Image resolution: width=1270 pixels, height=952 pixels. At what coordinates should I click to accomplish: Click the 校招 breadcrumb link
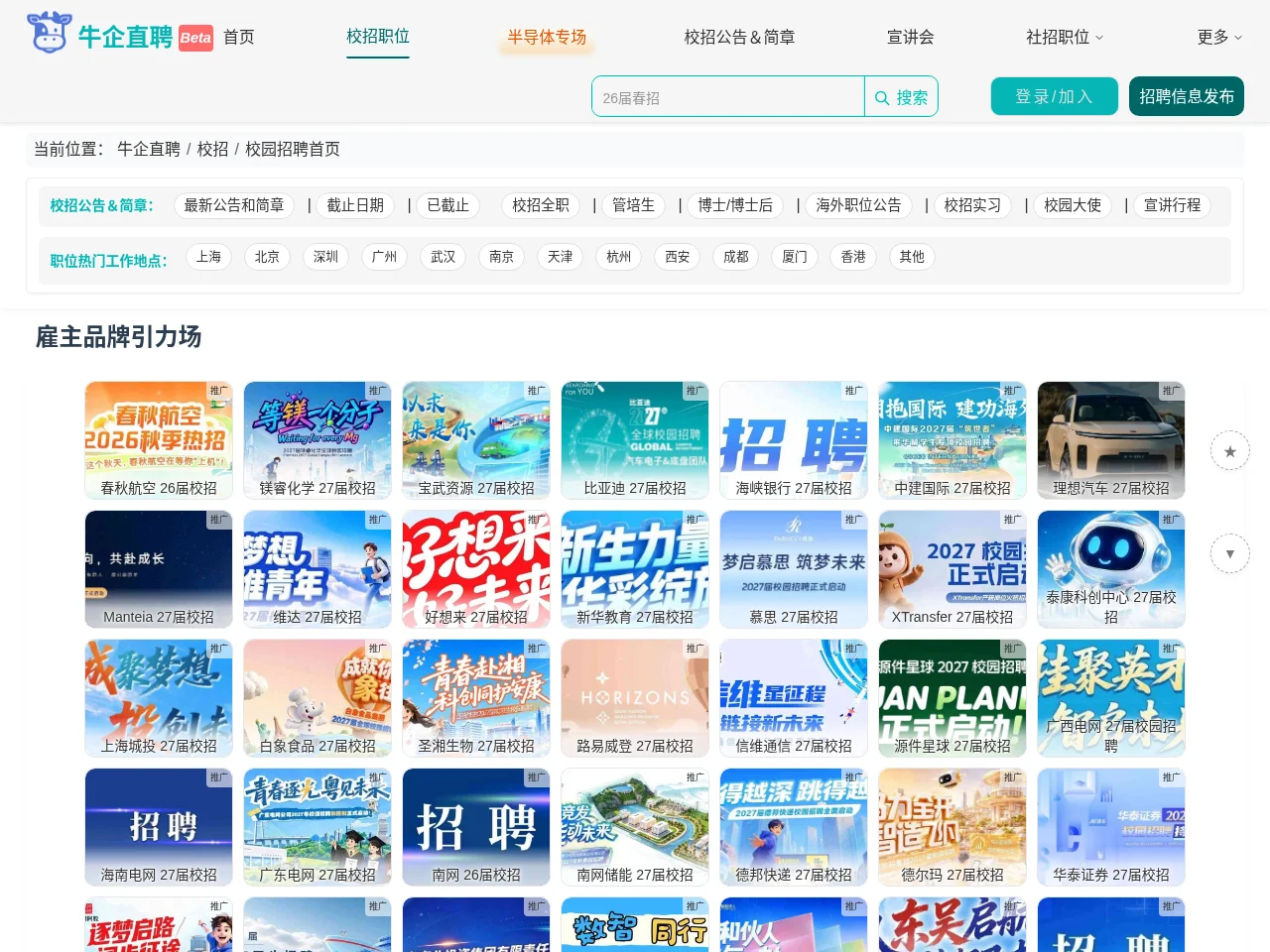pos(212,149)
